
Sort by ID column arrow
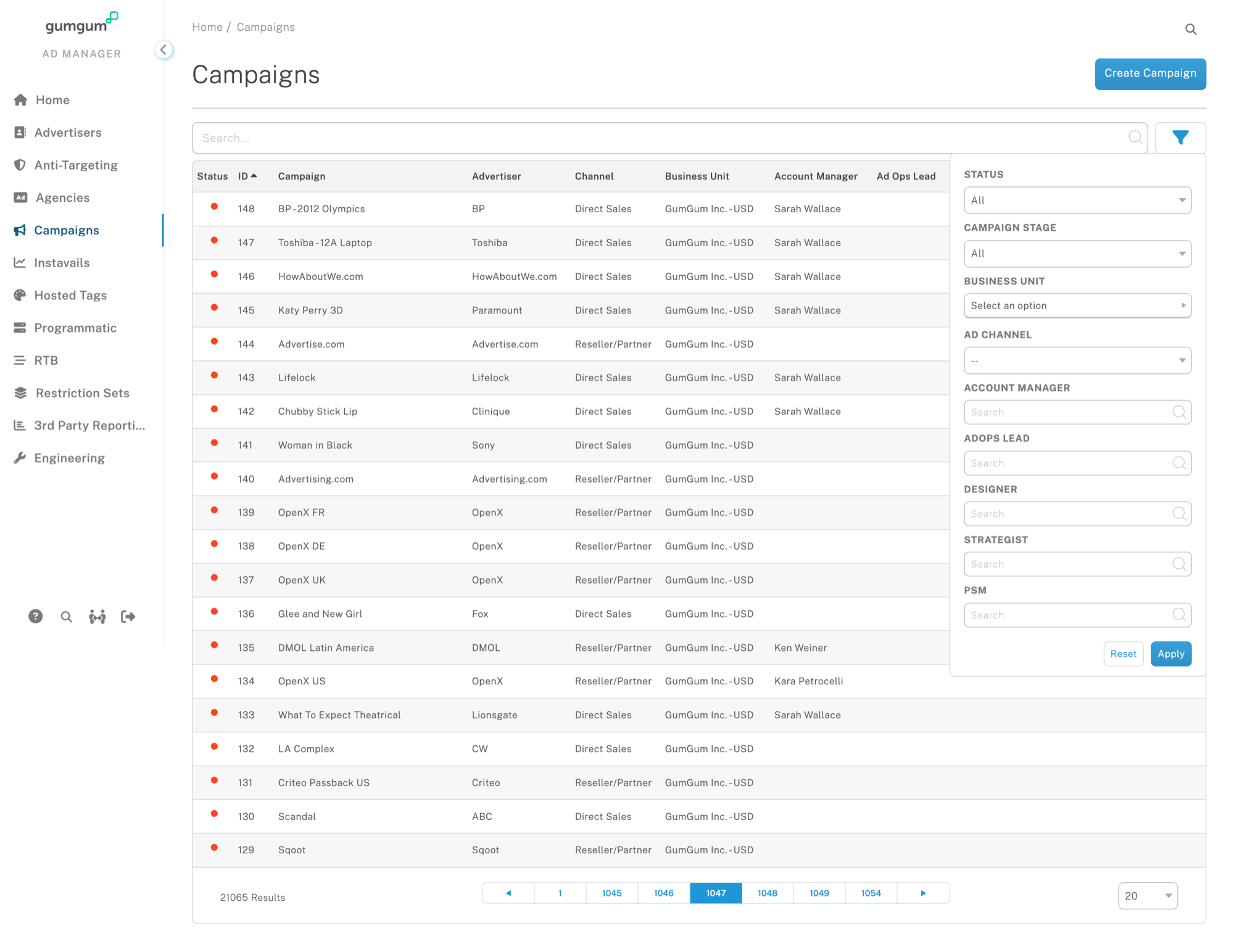[x=254, y=176]
